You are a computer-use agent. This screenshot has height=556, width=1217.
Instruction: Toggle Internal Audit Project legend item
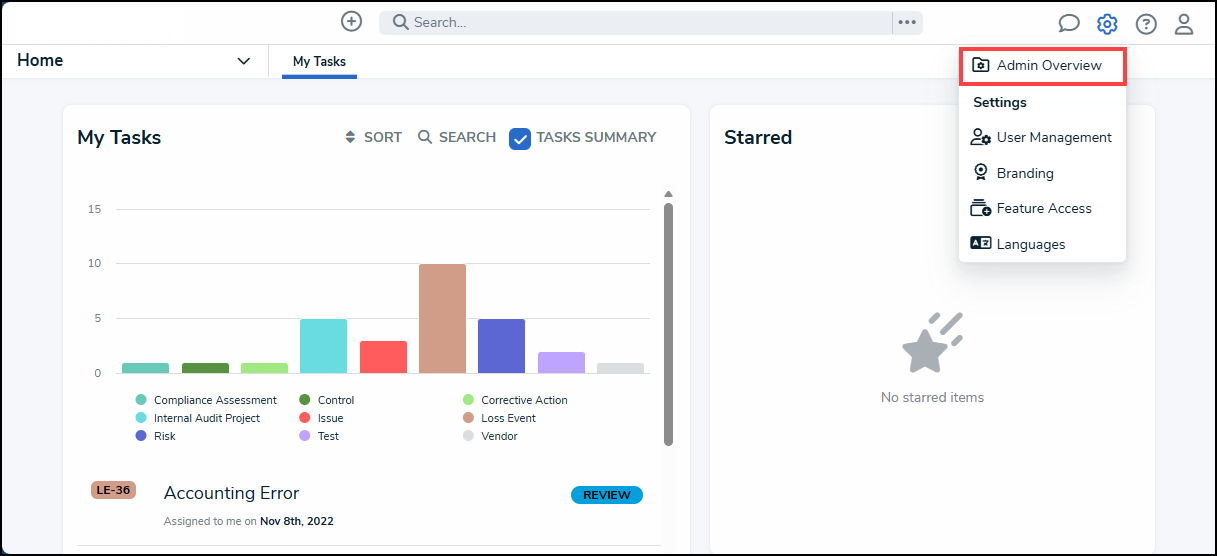coord(206,418)
